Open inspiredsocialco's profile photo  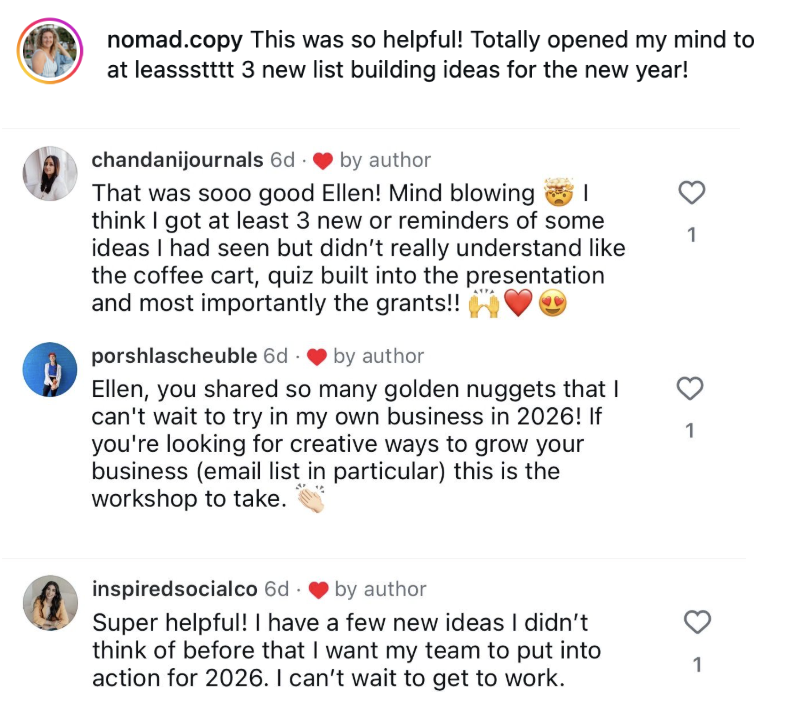50,603
